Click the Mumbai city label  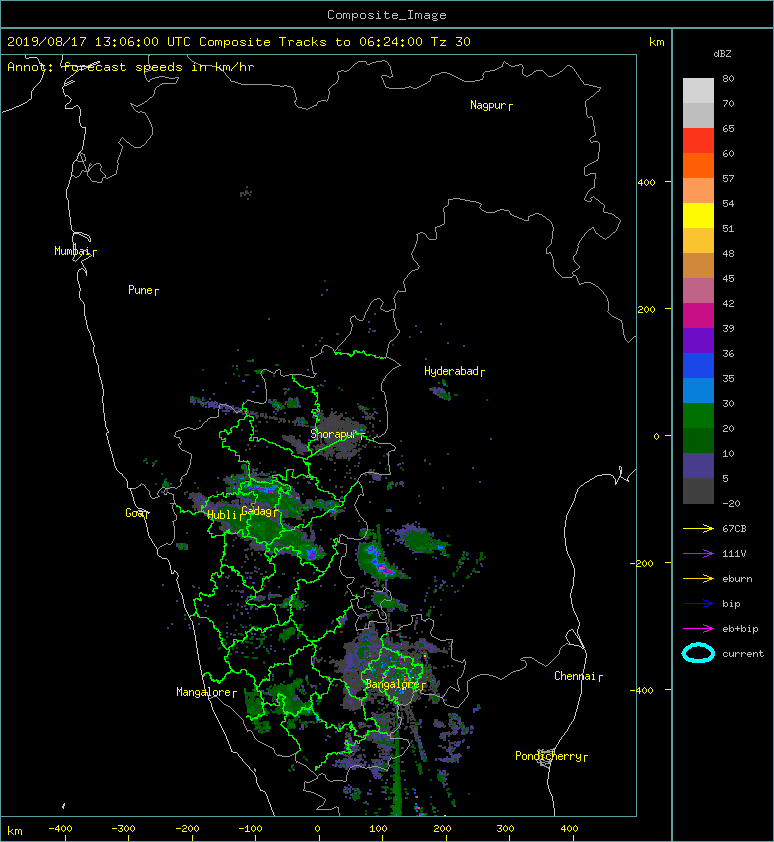click(75, 251)
